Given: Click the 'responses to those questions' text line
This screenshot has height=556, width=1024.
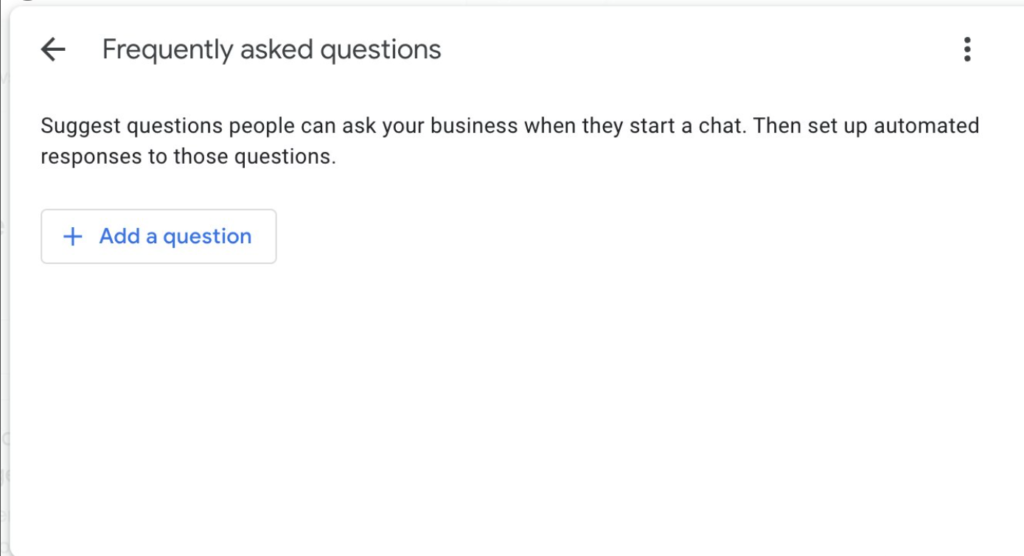Looking at the screenshot, I should click(188, 157).
